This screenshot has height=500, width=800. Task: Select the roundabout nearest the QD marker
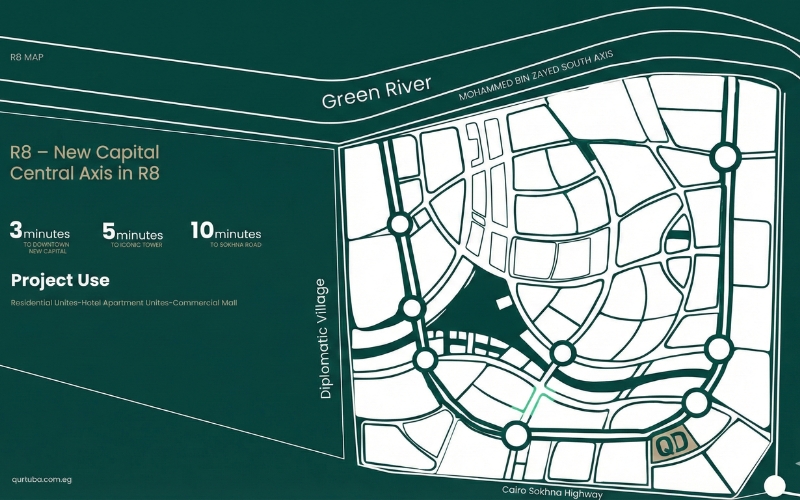coord(697,403)
